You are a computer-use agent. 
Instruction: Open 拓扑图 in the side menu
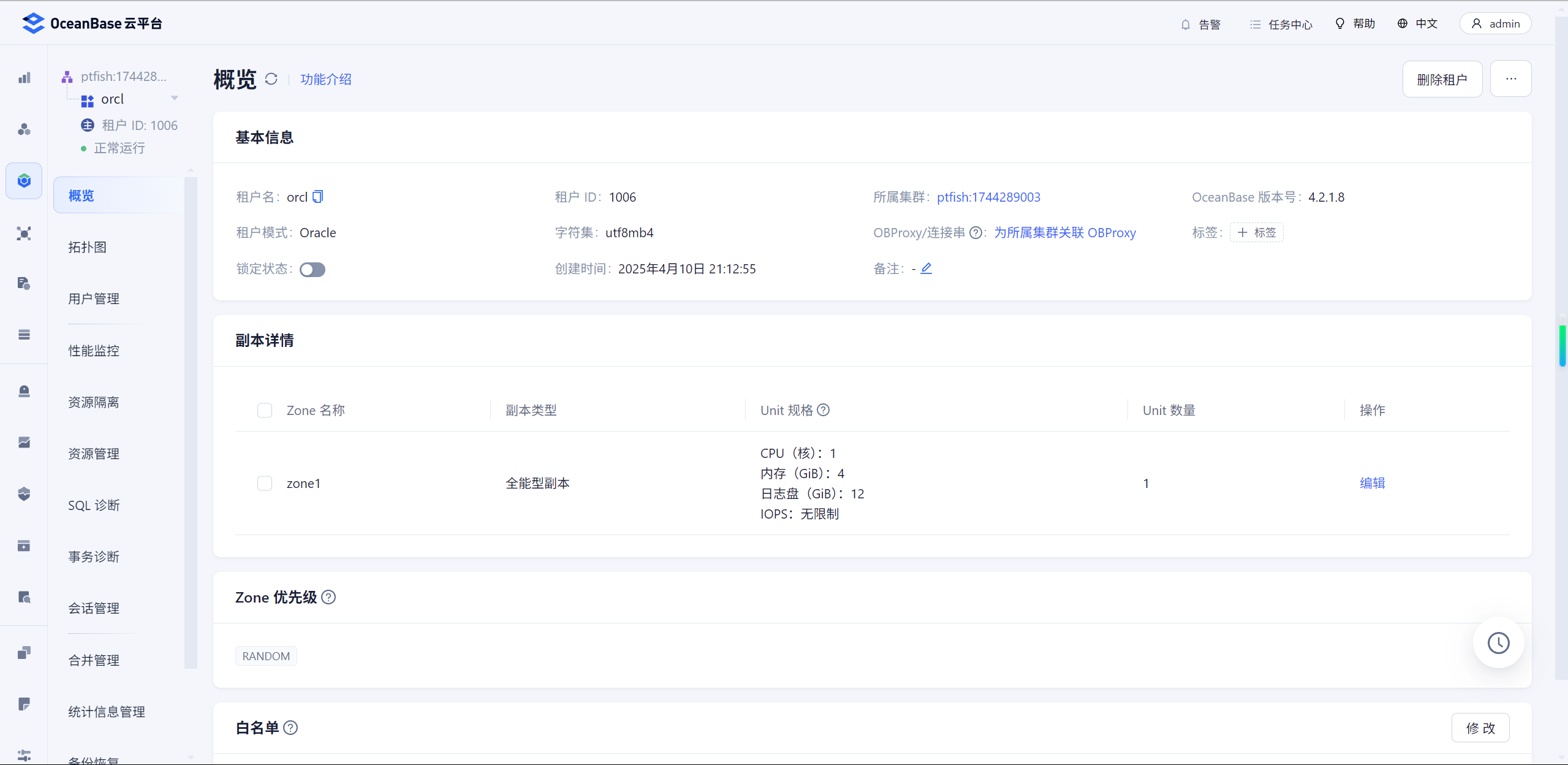88,247
